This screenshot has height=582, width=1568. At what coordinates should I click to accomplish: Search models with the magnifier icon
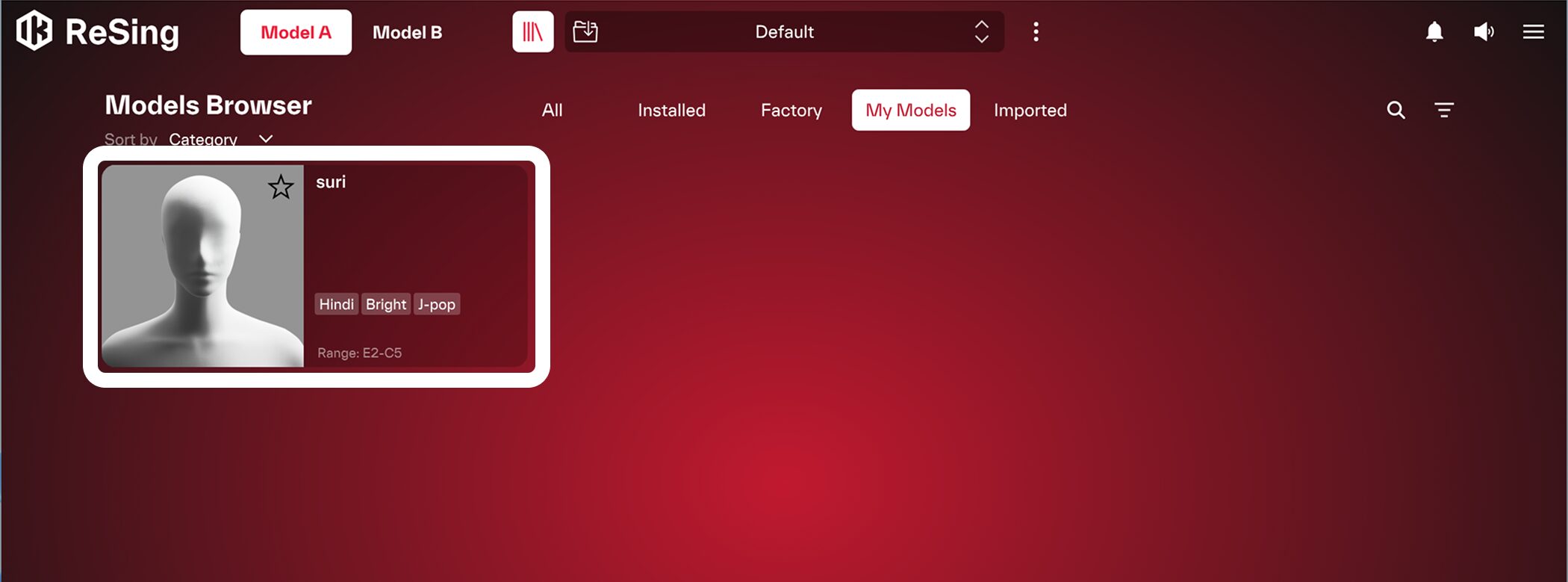[1396, 111]
